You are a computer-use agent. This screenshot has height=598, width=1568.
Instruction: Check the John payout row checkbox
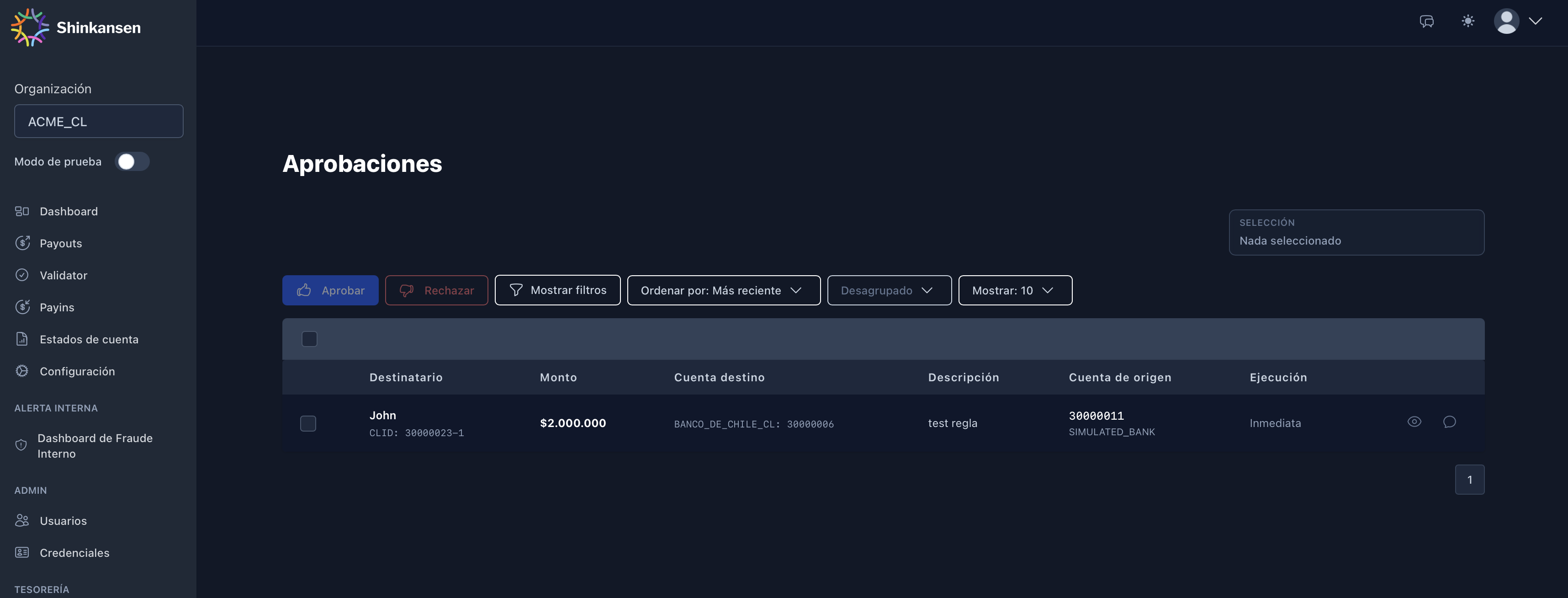(308, 423)
